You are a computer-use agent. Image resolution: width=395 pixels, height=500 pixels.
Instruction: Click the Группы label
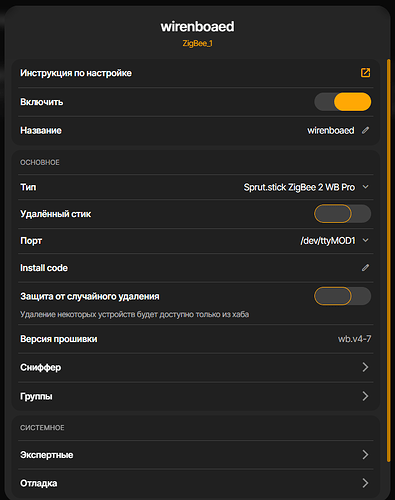point(36,396)
